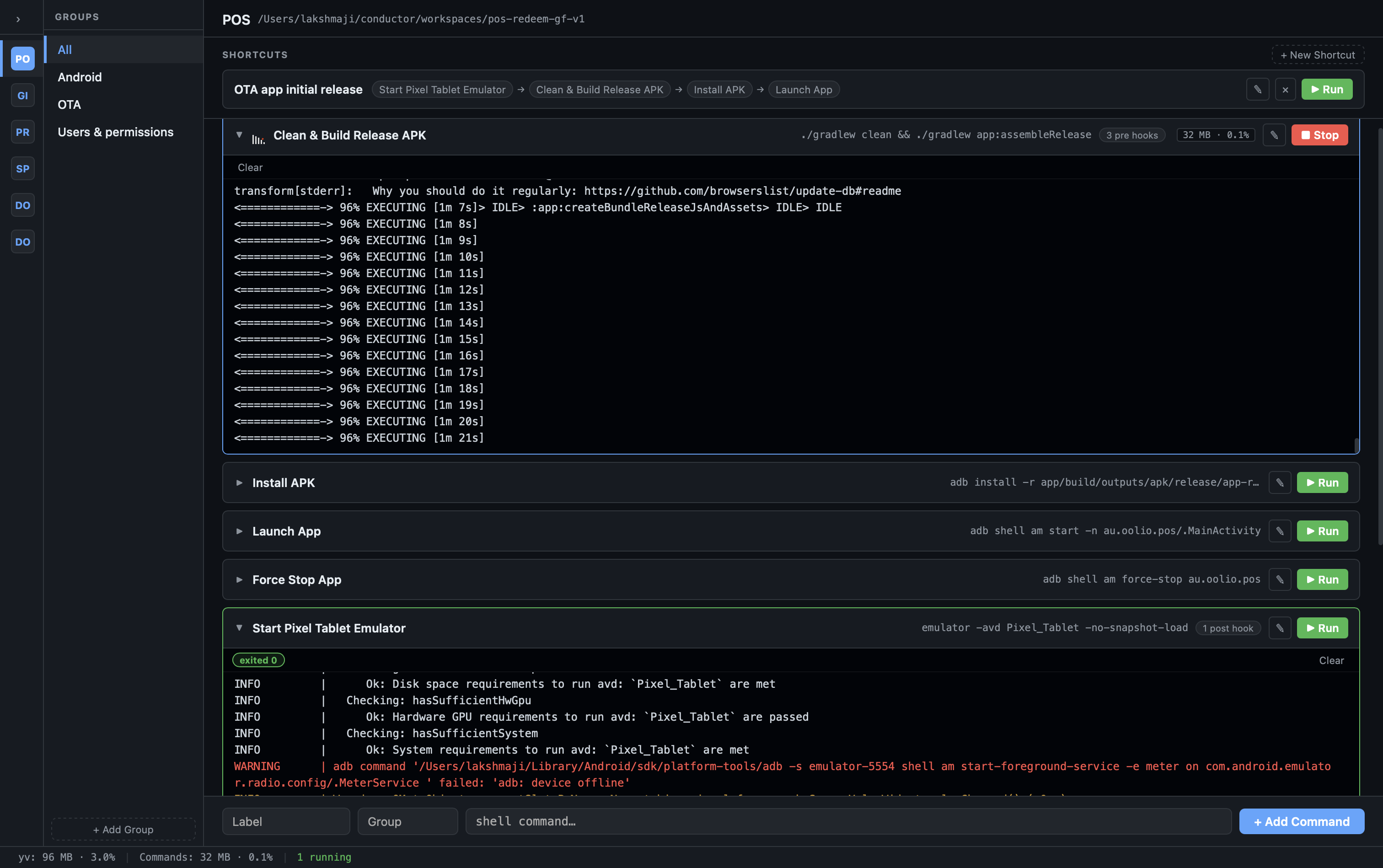Screen dimensions: 1383x868
Task: Focus the Label input field
Action: [x=286, y=821]
